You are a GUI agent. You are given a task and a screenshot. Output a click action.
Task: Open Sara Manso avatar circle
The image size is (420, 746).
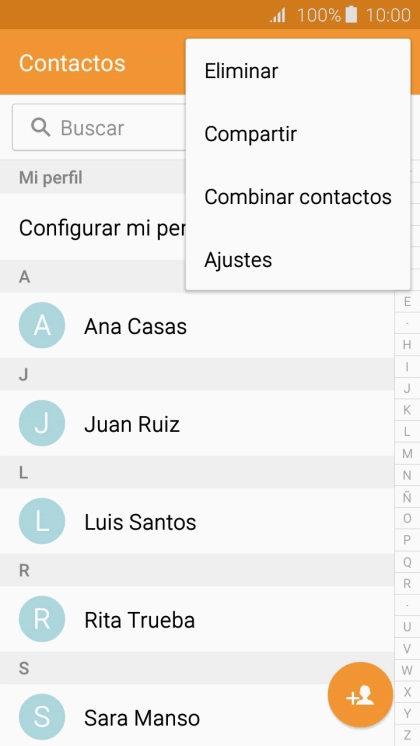coord(42,717)
